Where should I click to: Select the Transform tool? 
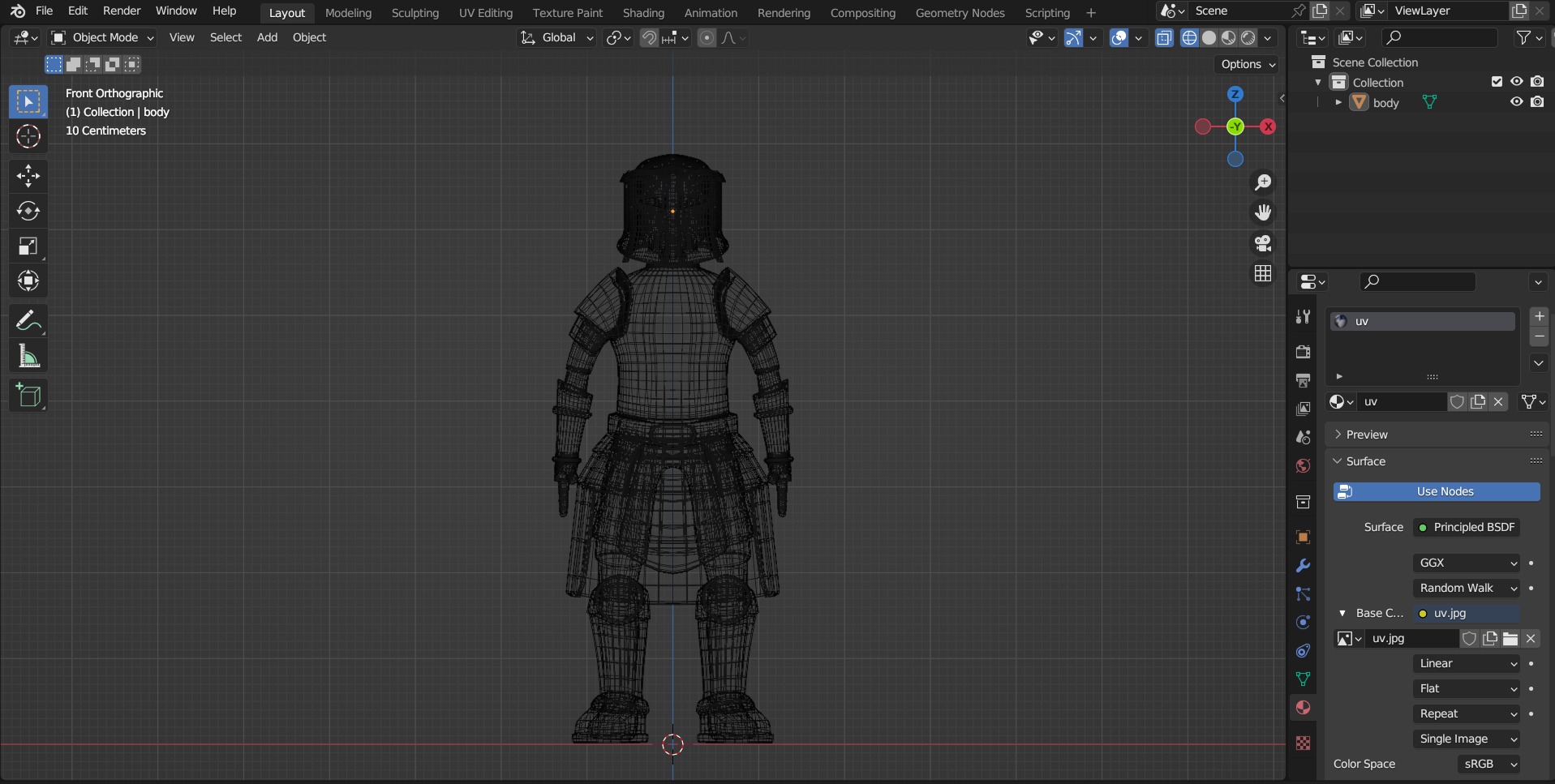tap(28, 281)
